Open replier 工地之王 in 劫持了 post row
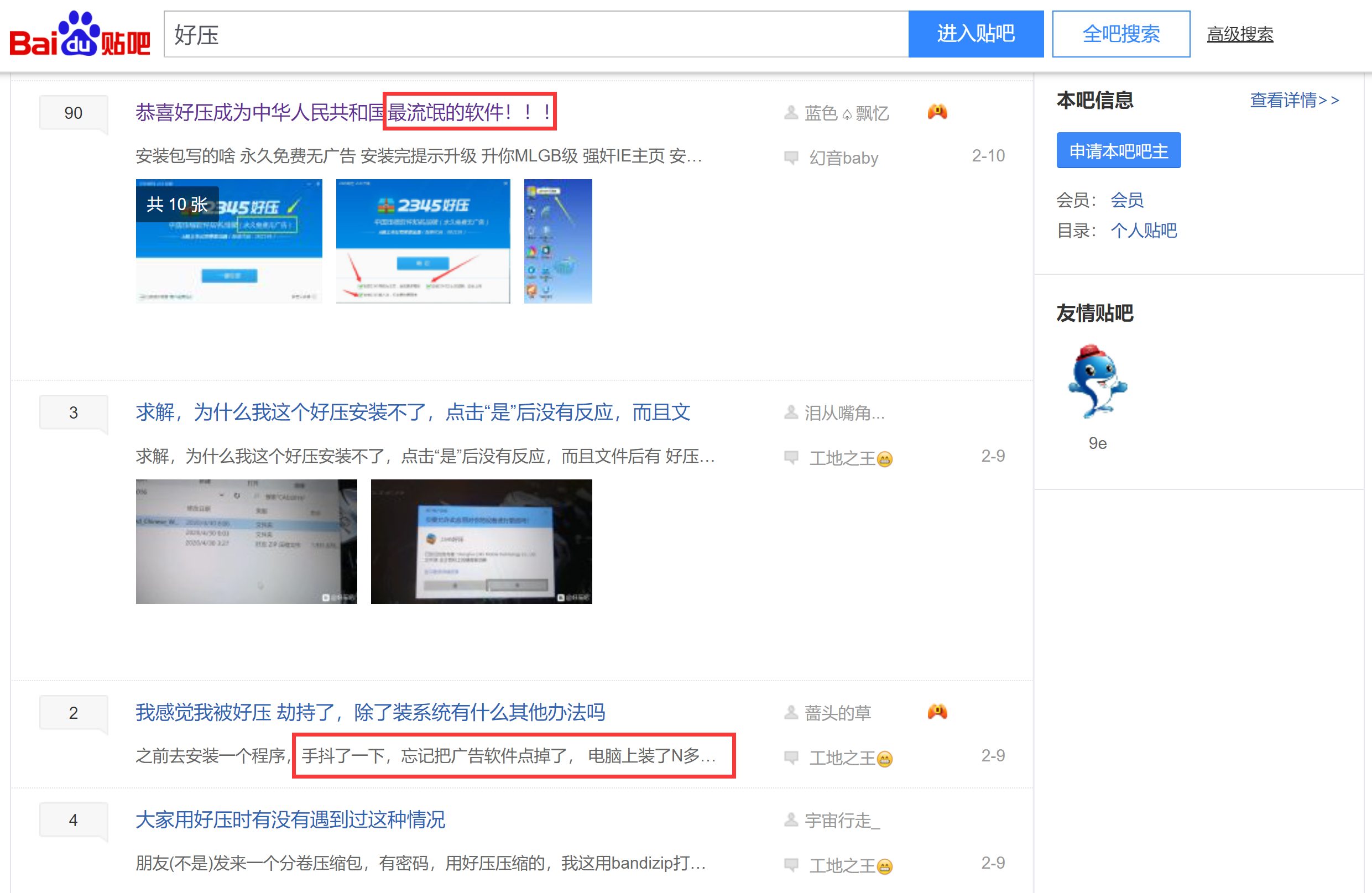 click(x=851, y=758)
